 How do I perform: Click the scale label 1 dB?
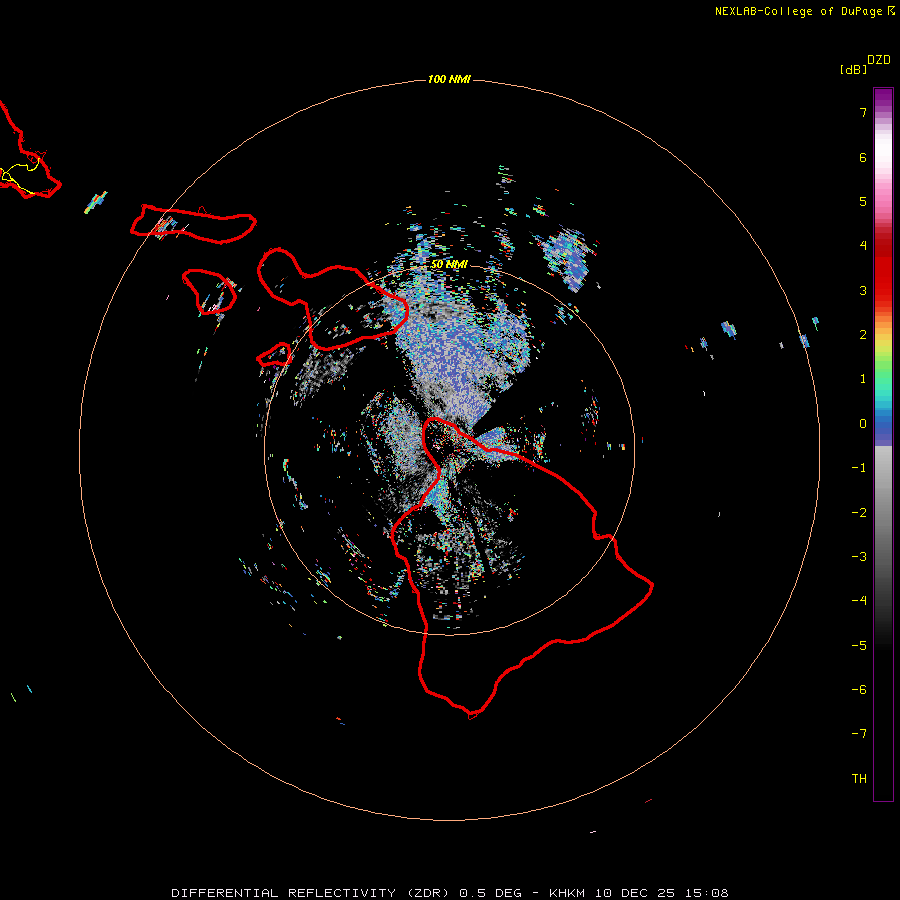point(863,379)
